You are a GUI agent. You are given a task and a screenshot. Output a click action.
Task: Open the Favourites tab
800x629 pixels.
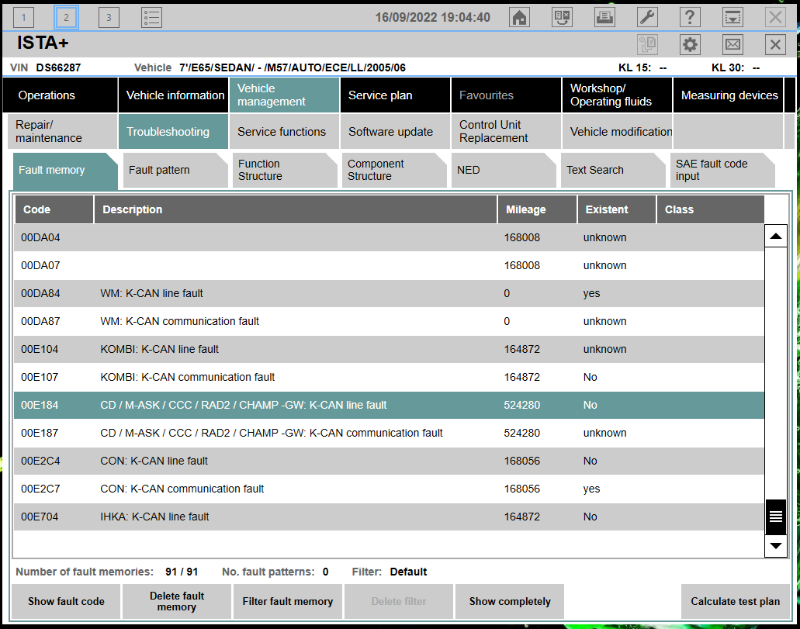[506, 95]
